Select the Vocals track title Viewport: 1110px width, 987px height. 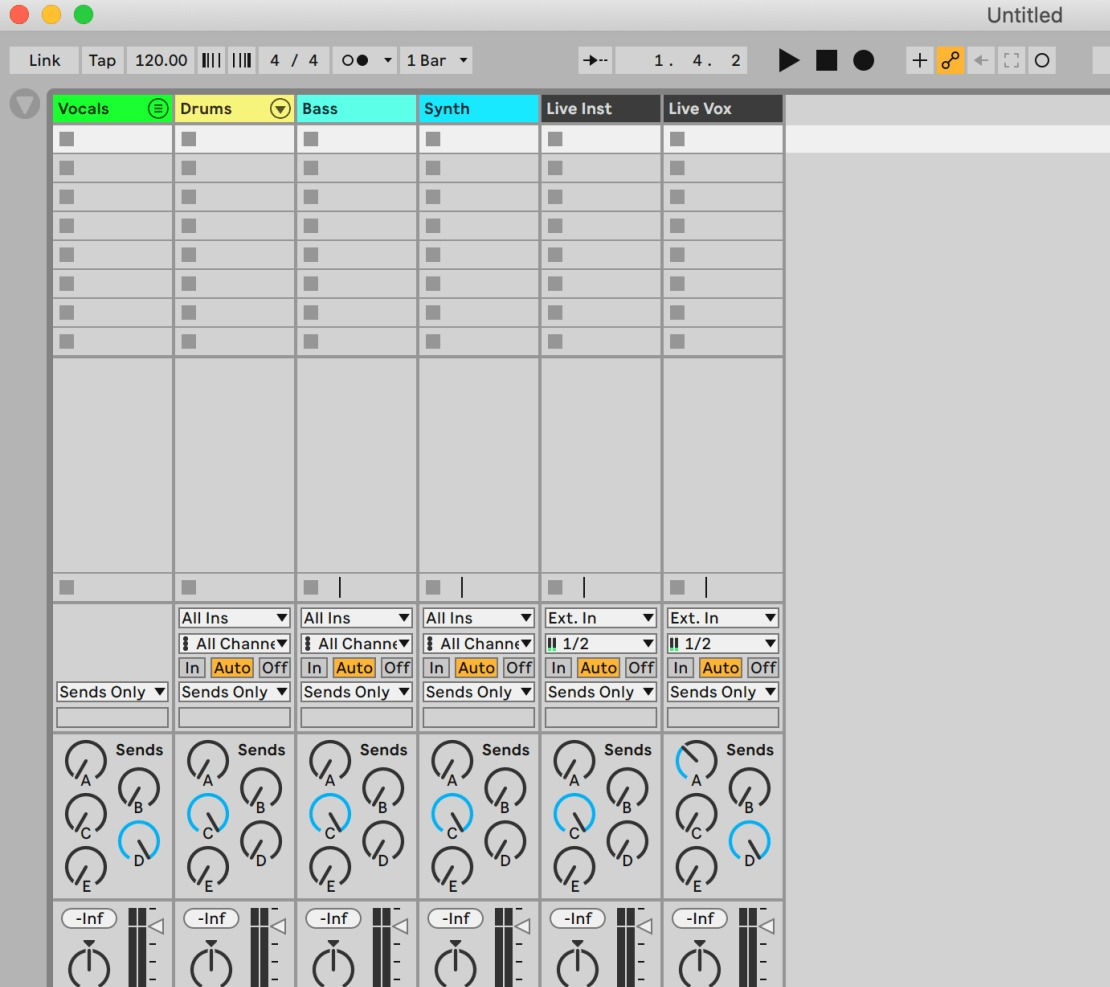click(84, 108)
